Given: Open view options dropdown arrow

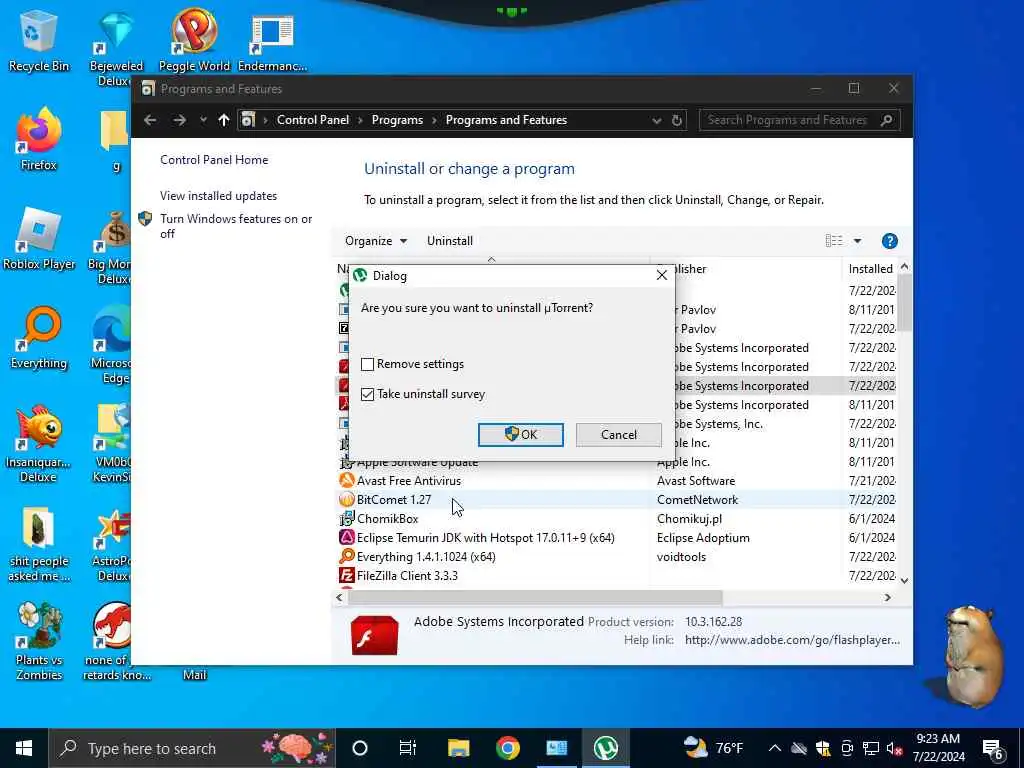Looking at the screenshot, I should coord(857,241).
